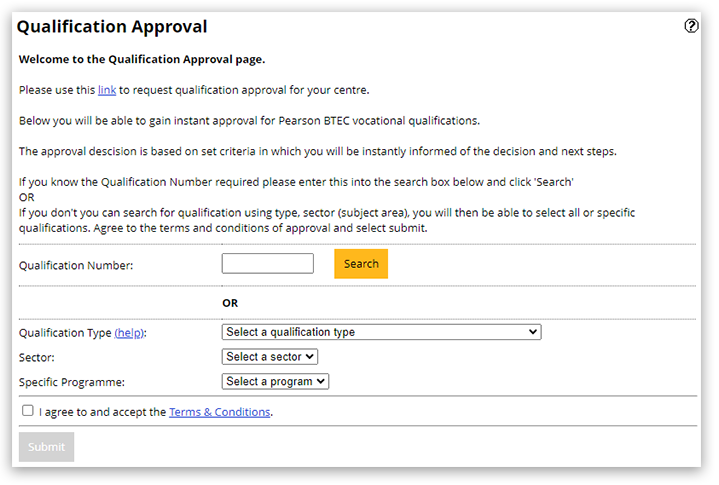The image size is (719, 485).
Task: Tick the agree to terms checkbox
Action: 28,410
